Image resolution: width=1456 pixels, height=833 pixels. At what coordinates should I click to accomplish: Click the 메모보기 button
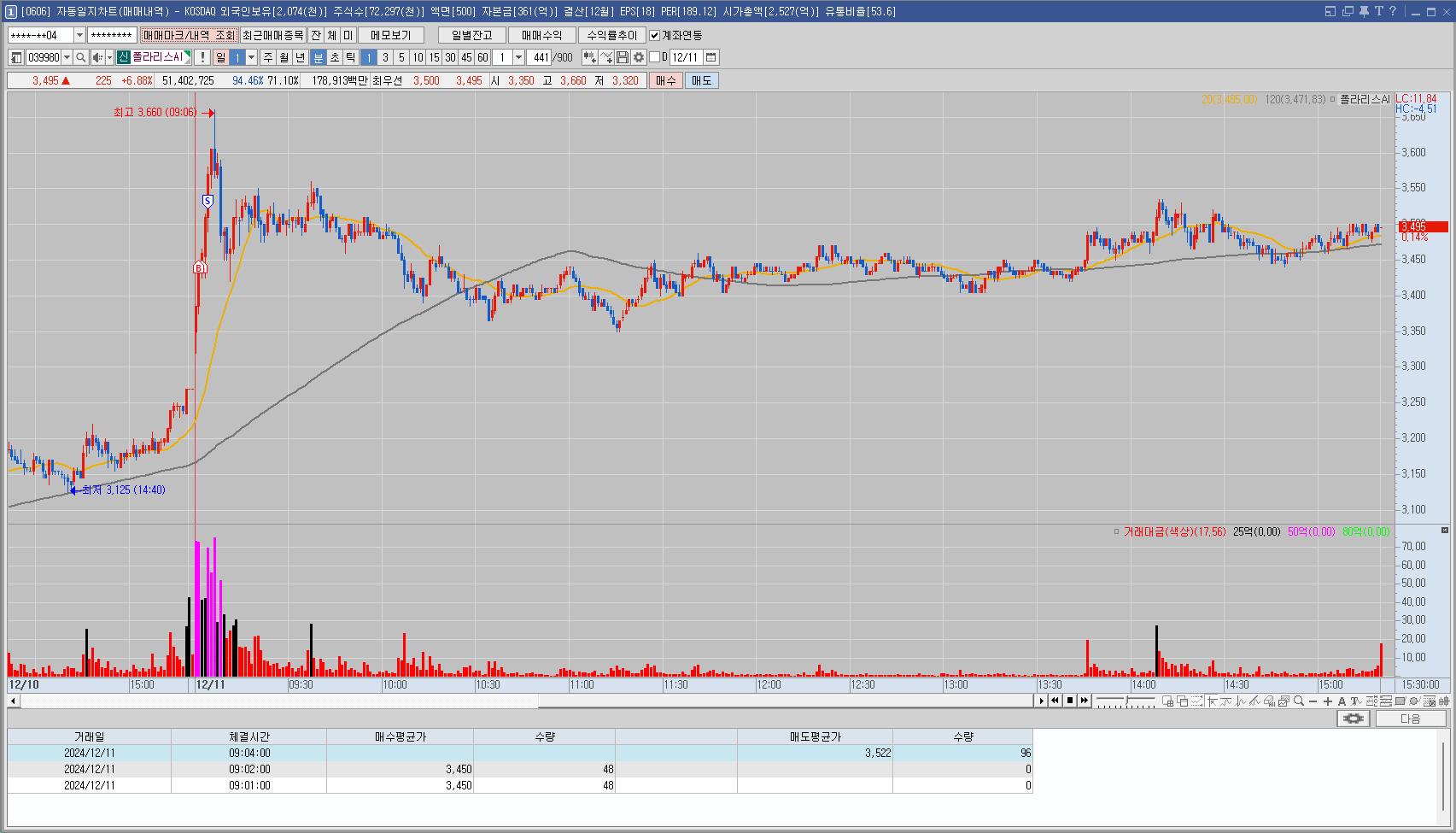point(390,35)
